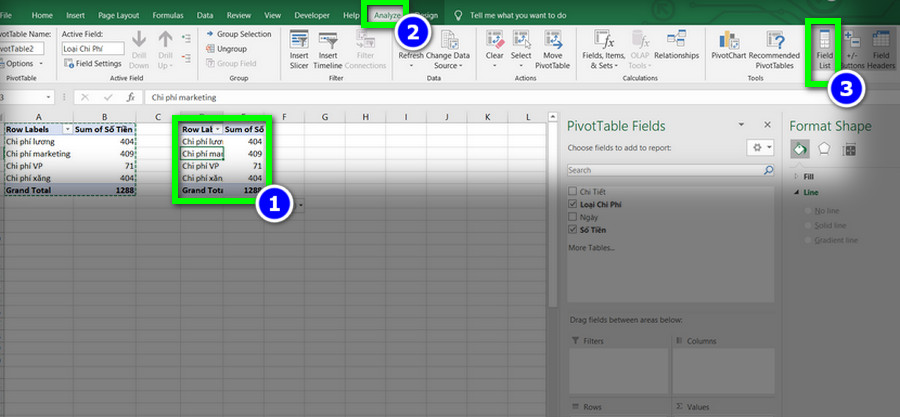This screenshot has height=417, width=900.
Task: Select cell Chi phí lương in column A
Action: [x=39, y=141]
